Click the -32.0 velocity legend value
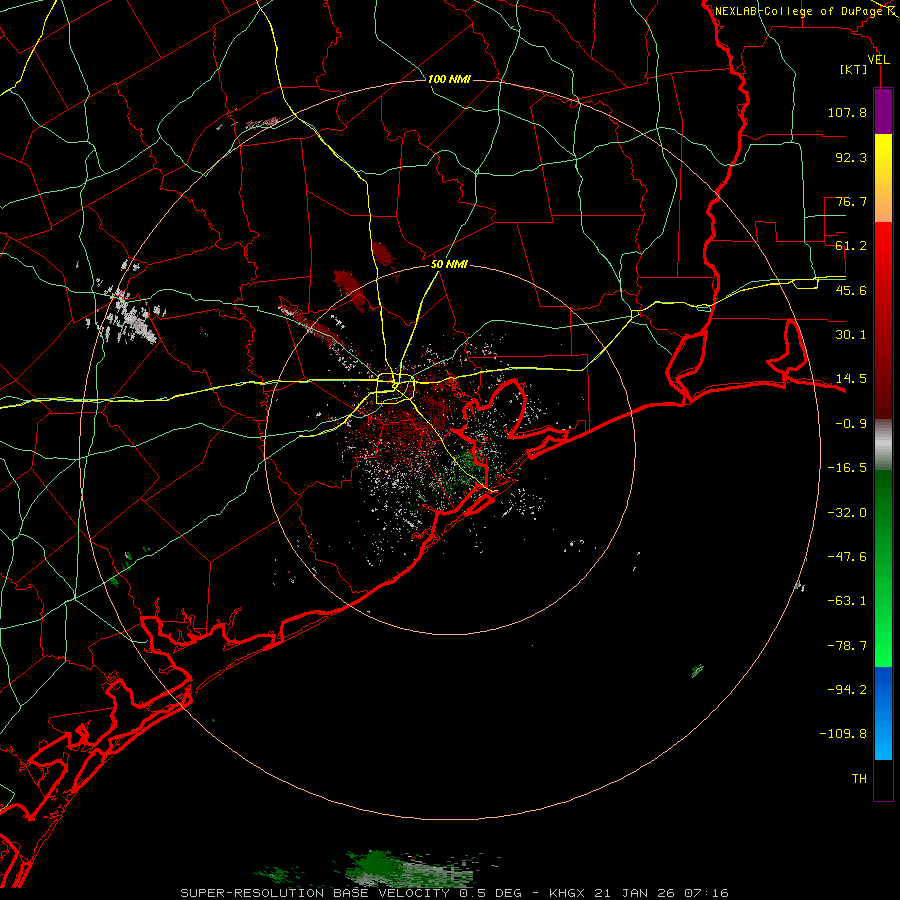Image resolution: width=900 pixels, height=900 pixels. click(847, 513)
